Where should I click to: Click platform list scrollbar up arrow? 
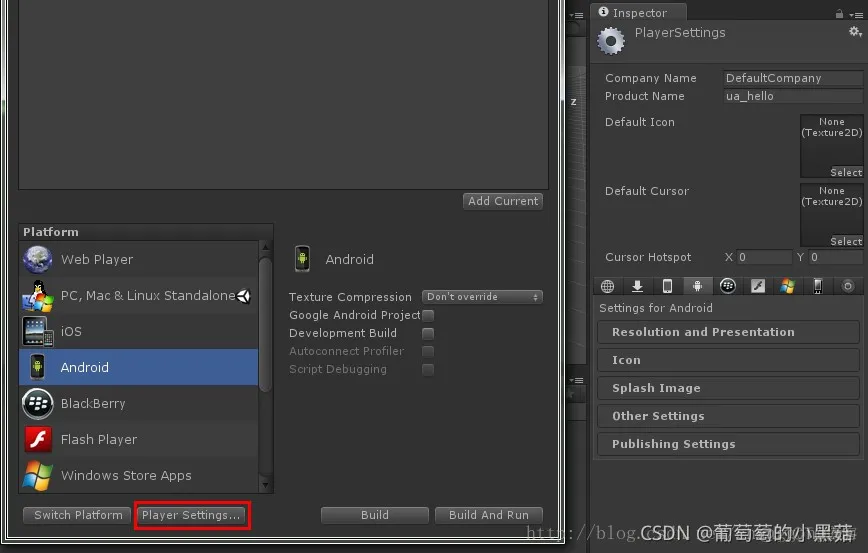(265, 247)
